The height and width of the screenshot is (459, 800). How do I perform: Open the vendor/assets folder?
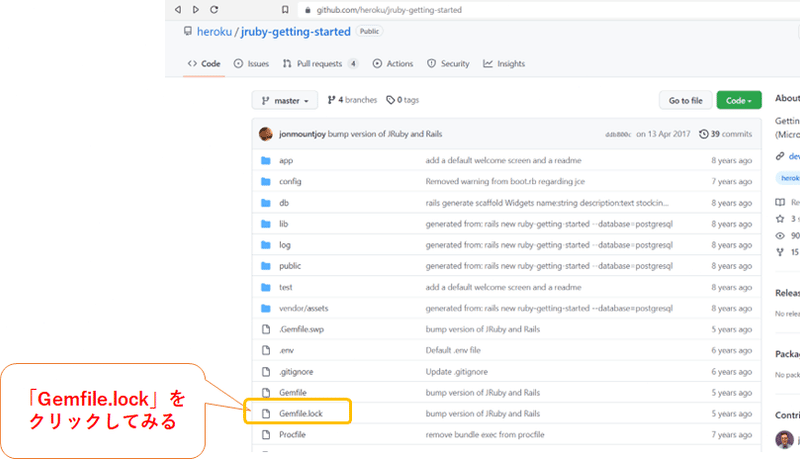[x=304, y=309]
